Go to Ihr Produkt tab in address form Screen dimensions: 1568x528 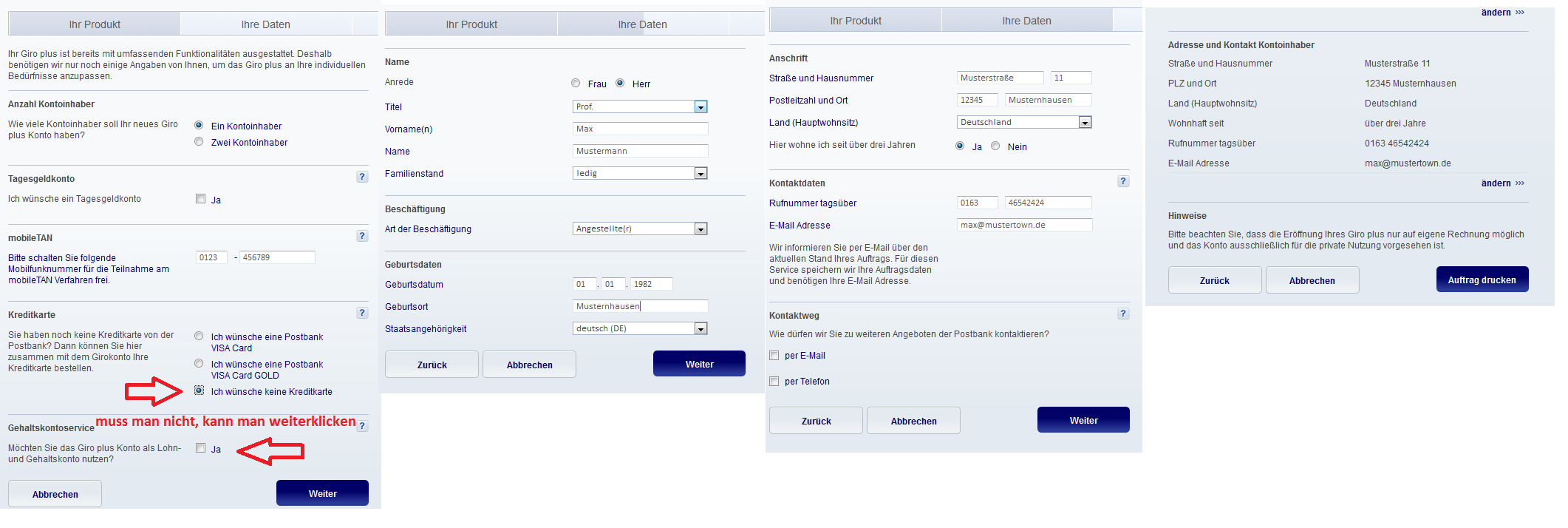pos(855,21)
